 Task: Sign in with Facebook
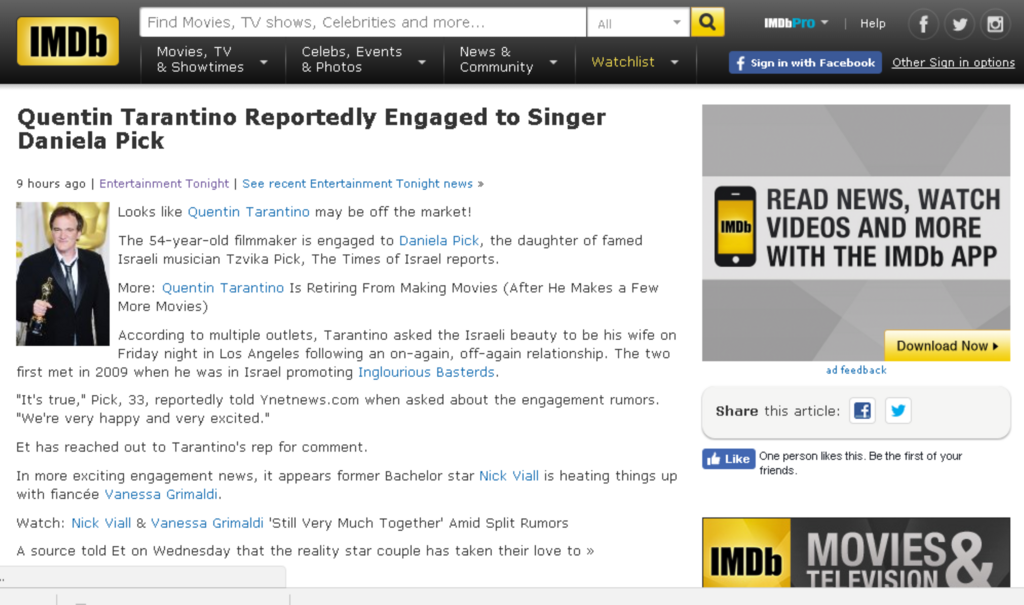coord(805,63)
